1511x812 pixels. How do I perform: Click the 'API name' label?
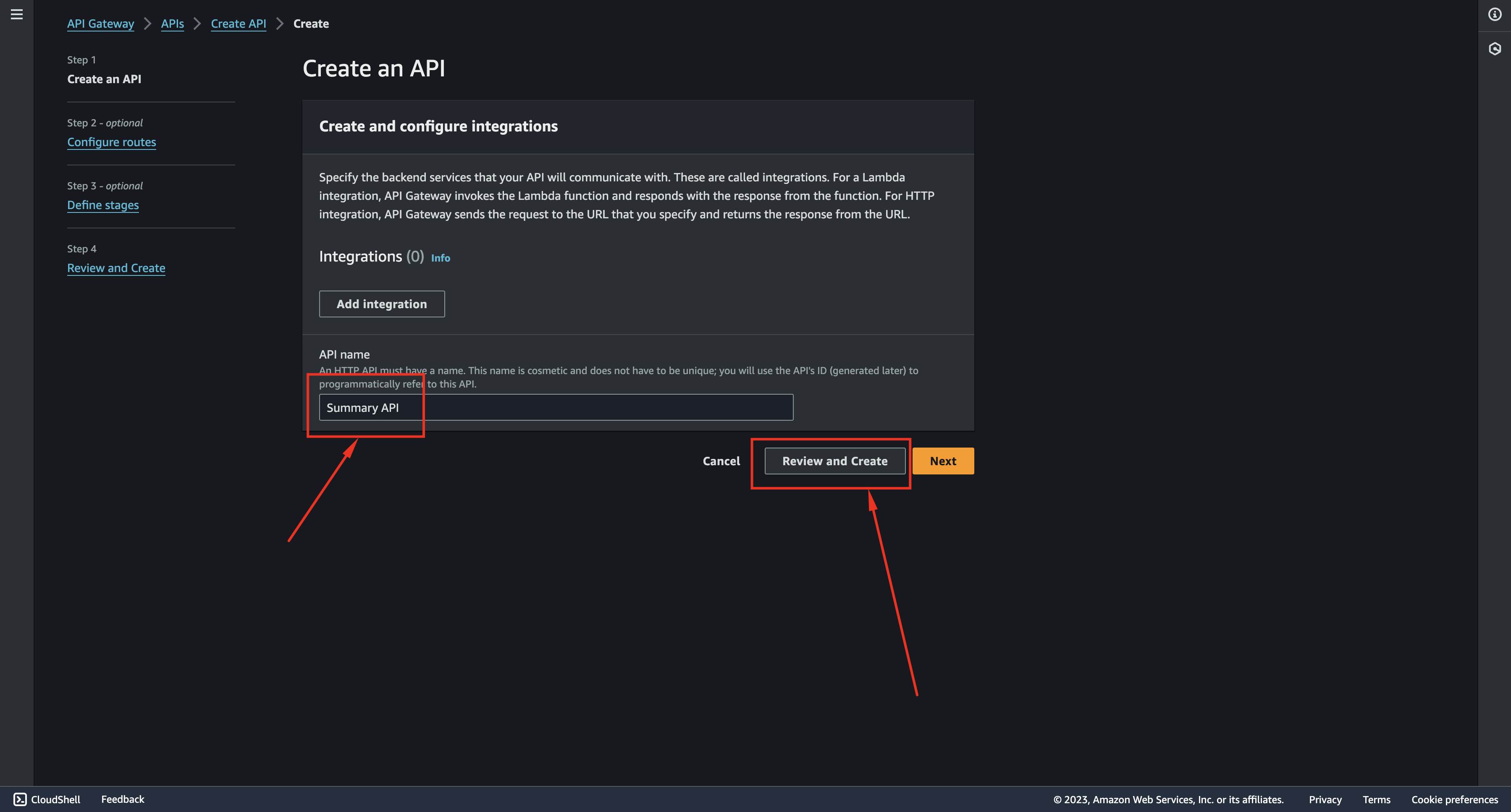[344, 354]
